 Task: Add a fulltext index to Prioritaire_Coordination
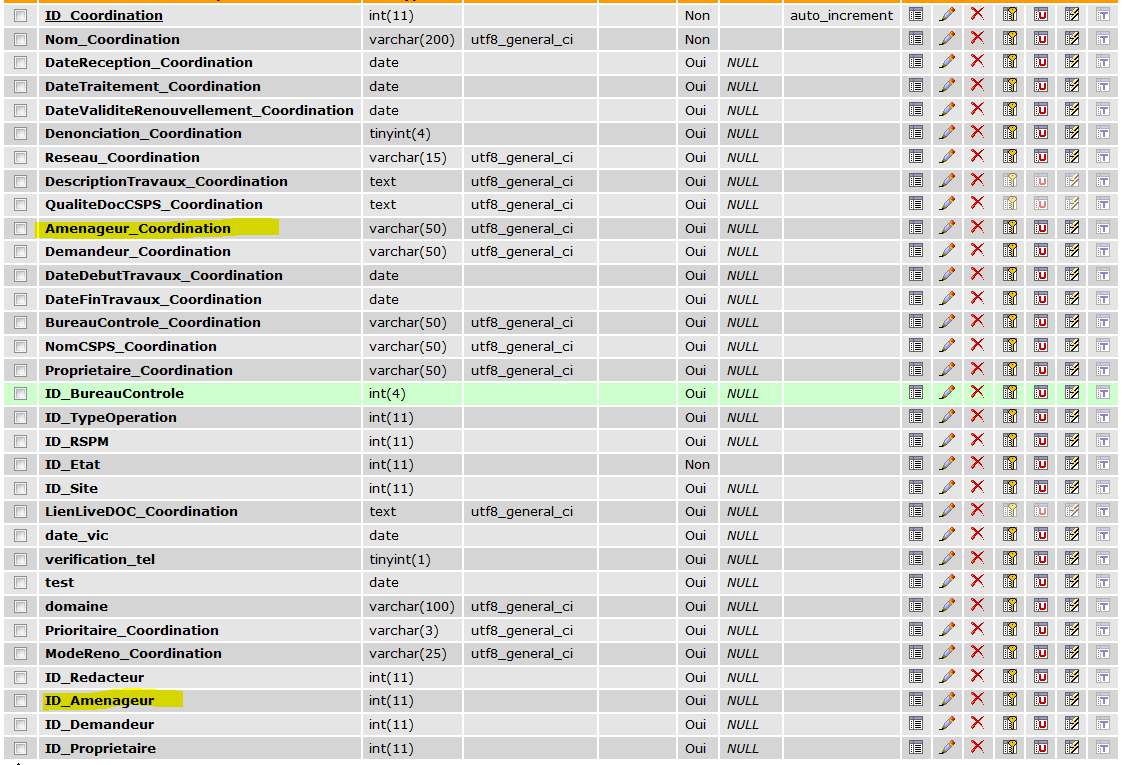click(1101, 630)
